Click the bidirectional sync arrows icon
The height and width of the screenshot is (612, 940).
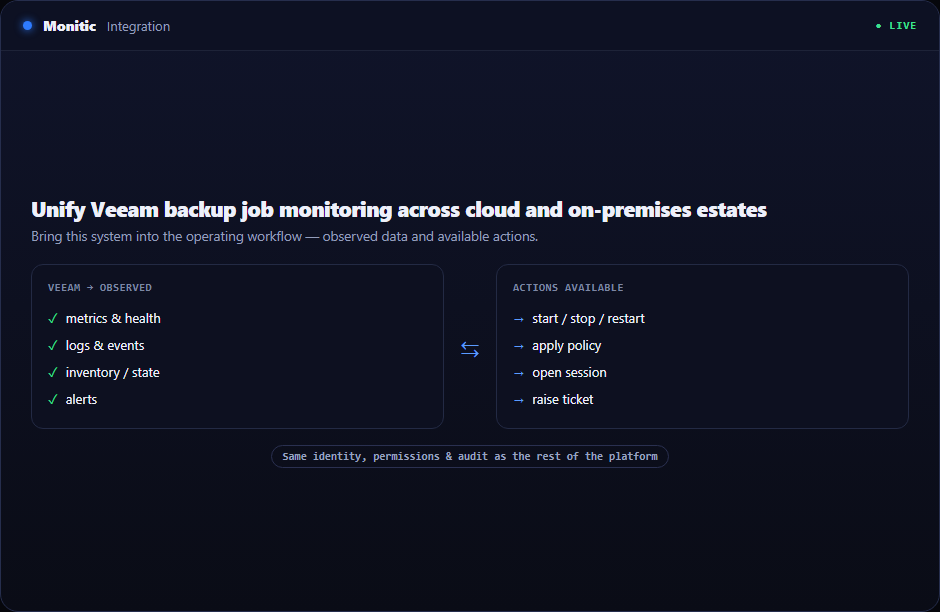470,349
